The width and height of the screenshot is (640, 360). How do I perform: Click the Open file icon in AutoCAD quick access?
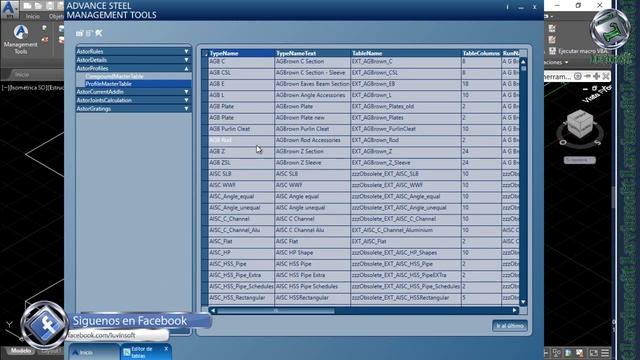pos(38,6)
